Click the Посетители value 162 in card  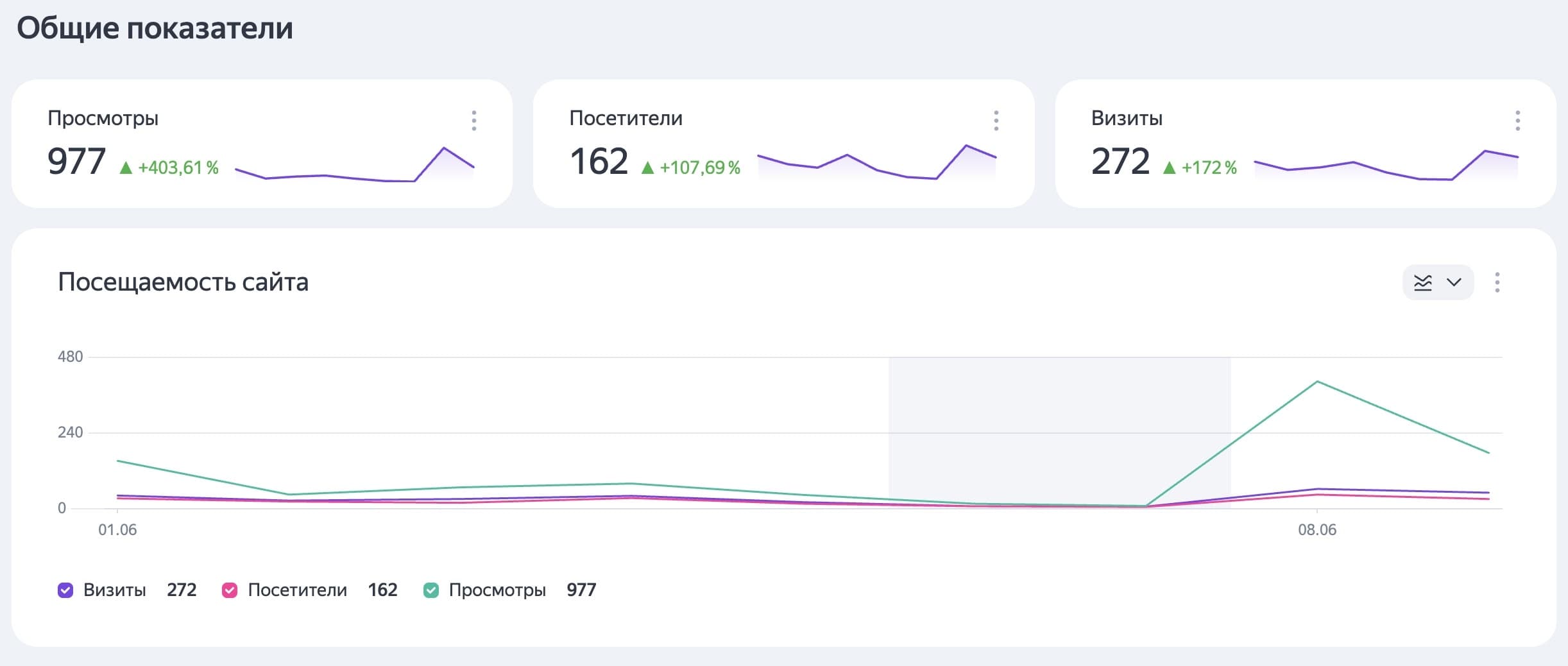[599, 161]
